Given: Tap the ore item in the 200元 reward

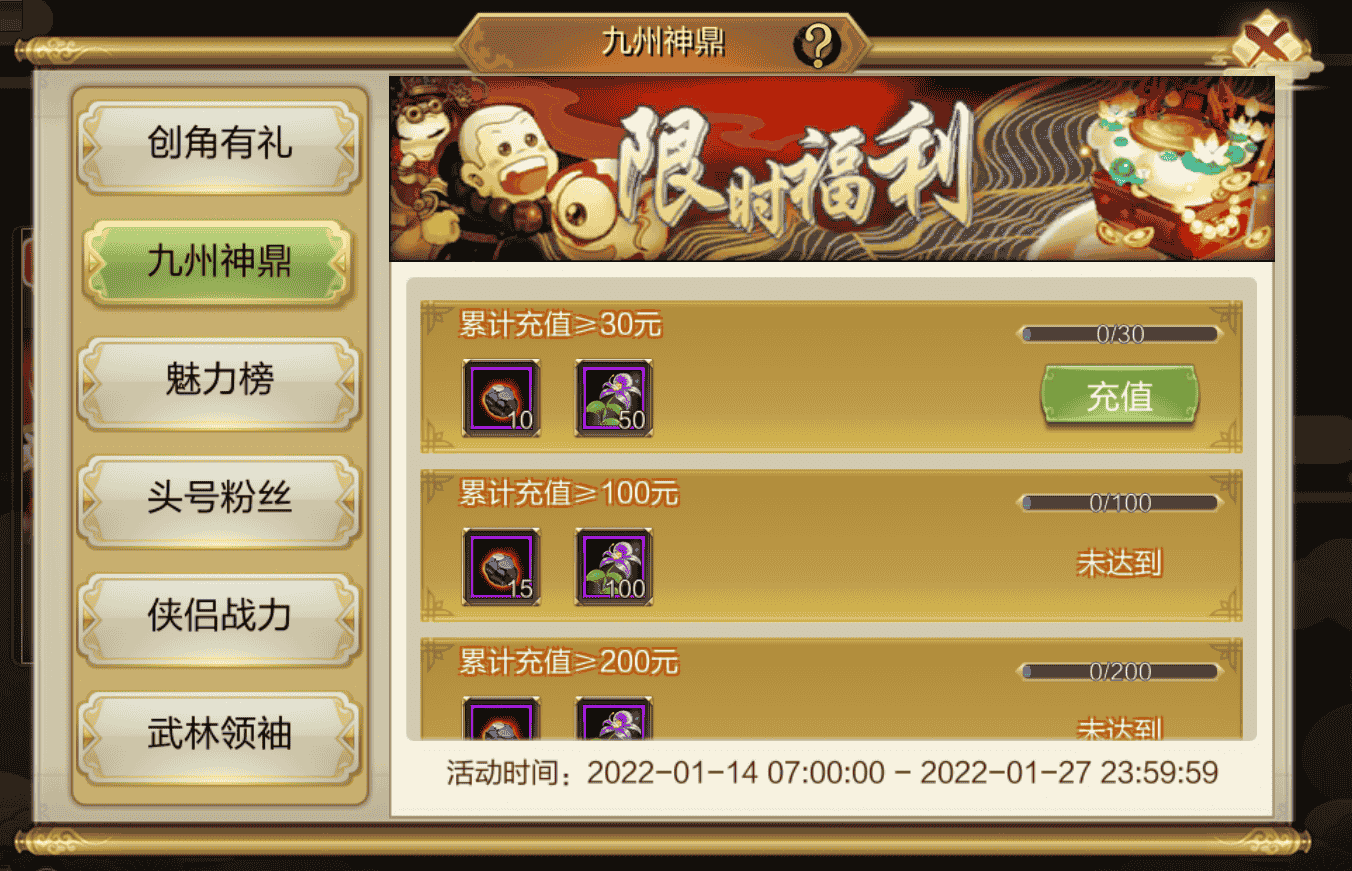Looking at the screenshot, I should click(x=501, y=718).
